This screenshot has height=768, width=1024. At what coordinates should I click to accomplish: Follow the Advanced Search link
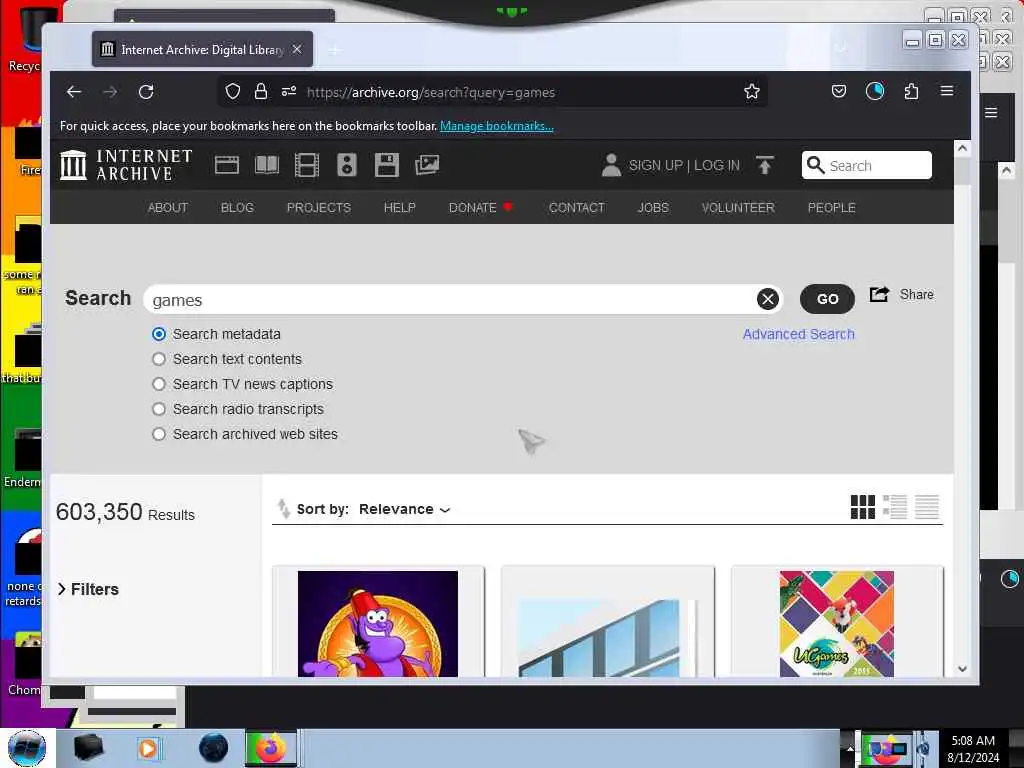(798, 334)
